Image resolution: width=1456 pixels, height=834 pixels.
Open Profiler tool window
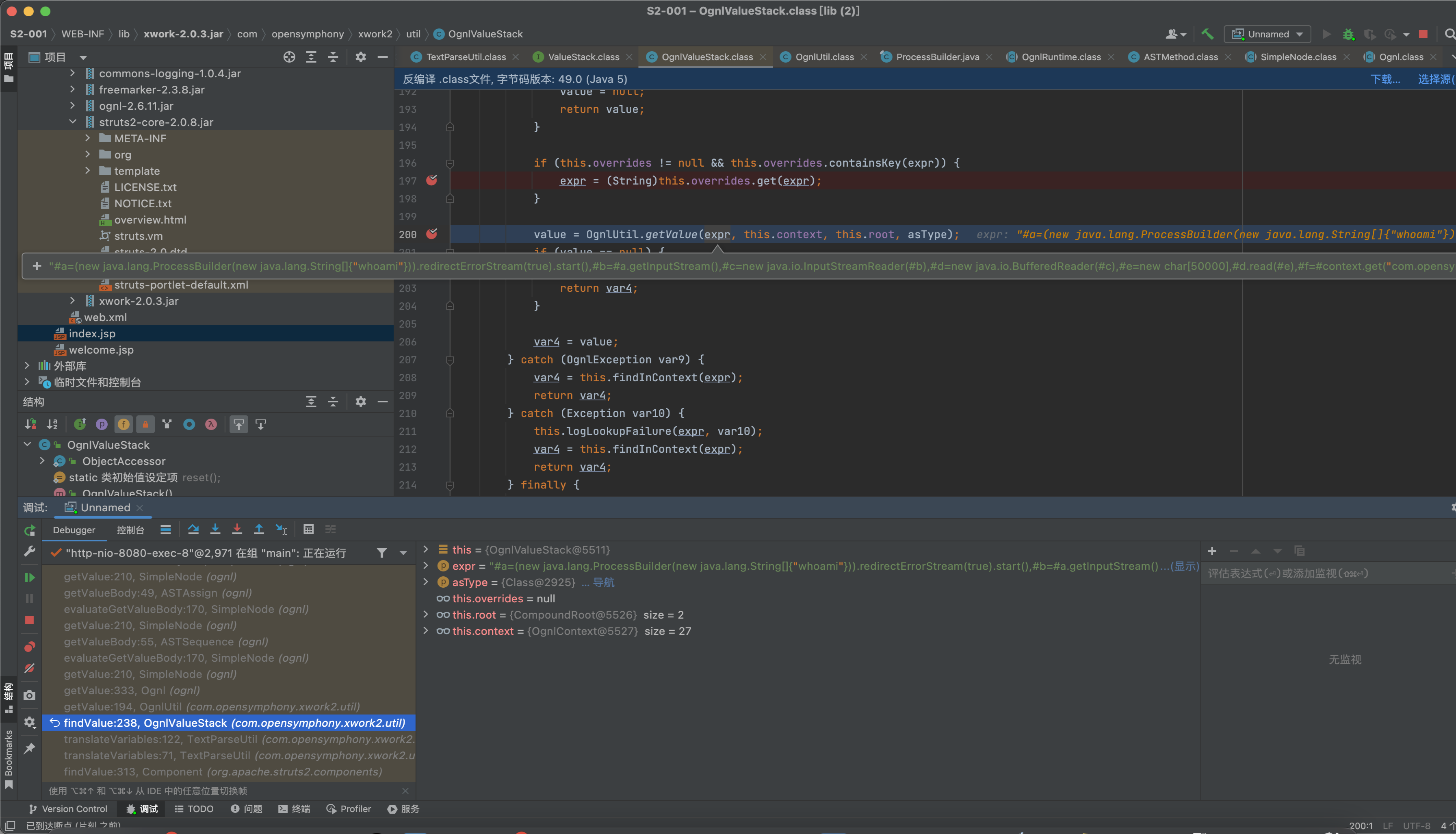349,808
